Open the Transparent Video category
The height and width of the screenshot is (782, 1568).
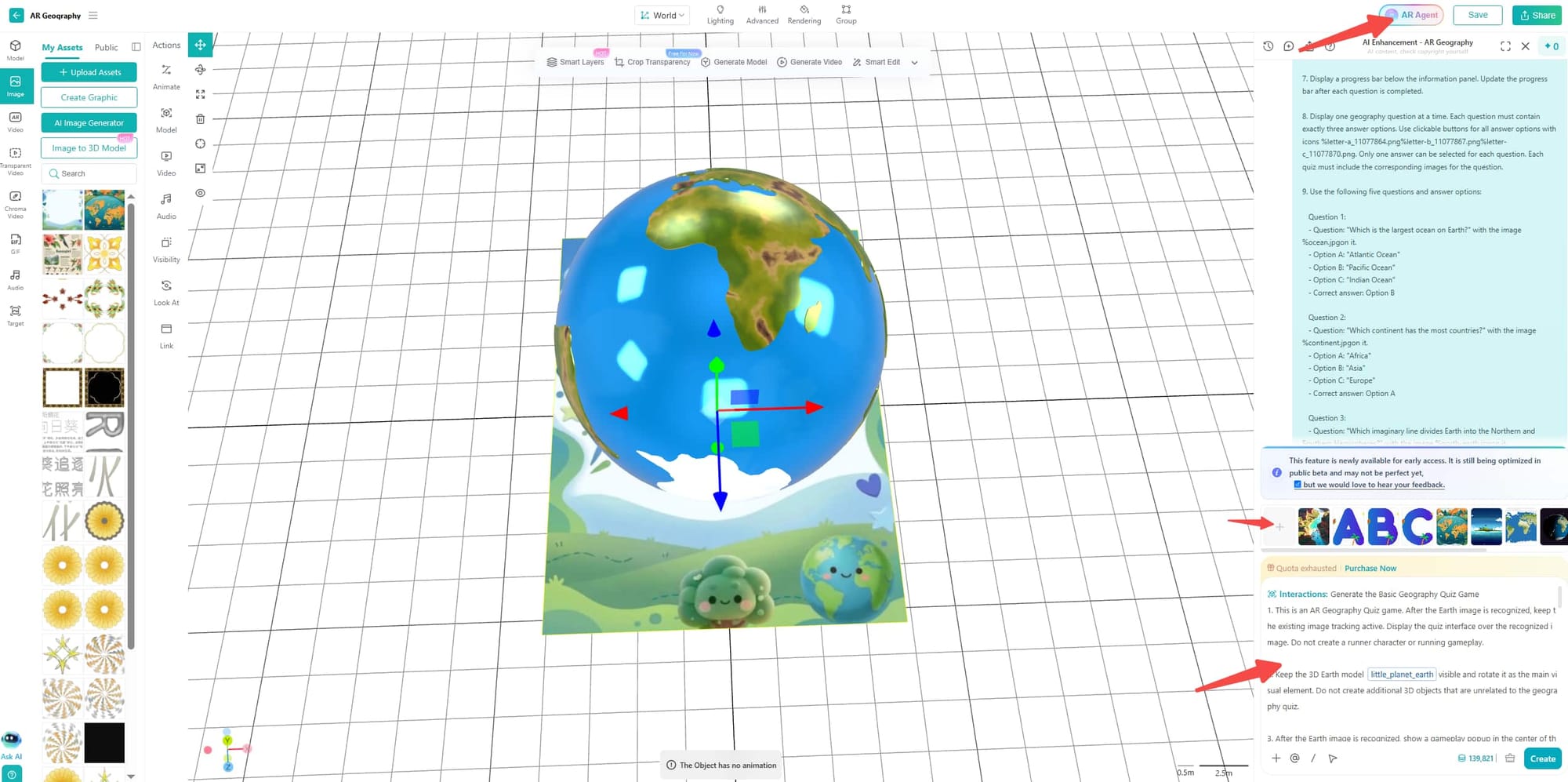15,161
